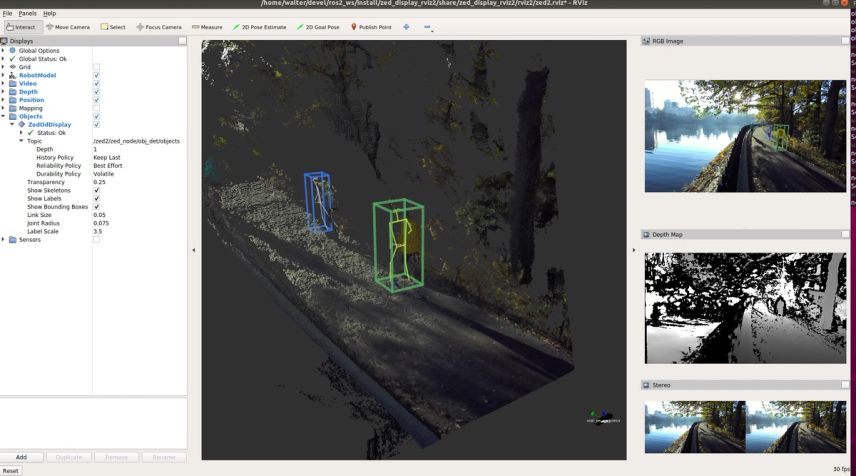Click the Objects folder icon
Screen dimensions: 856x476
(x=13, y=116)
